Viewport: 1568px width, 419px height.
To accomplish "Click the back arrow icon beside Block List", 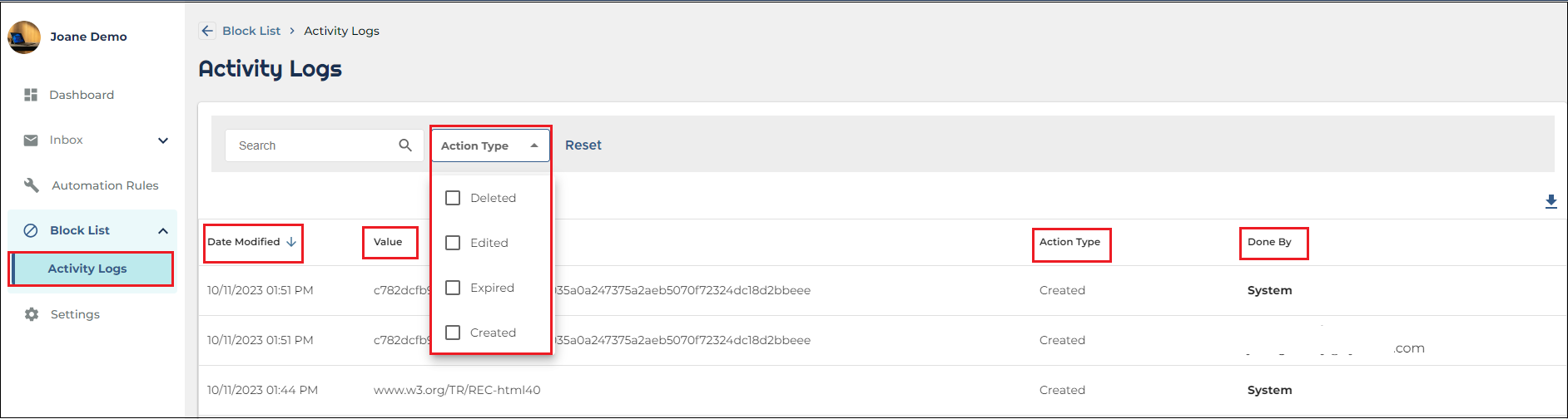I will [x=207, y=31].
